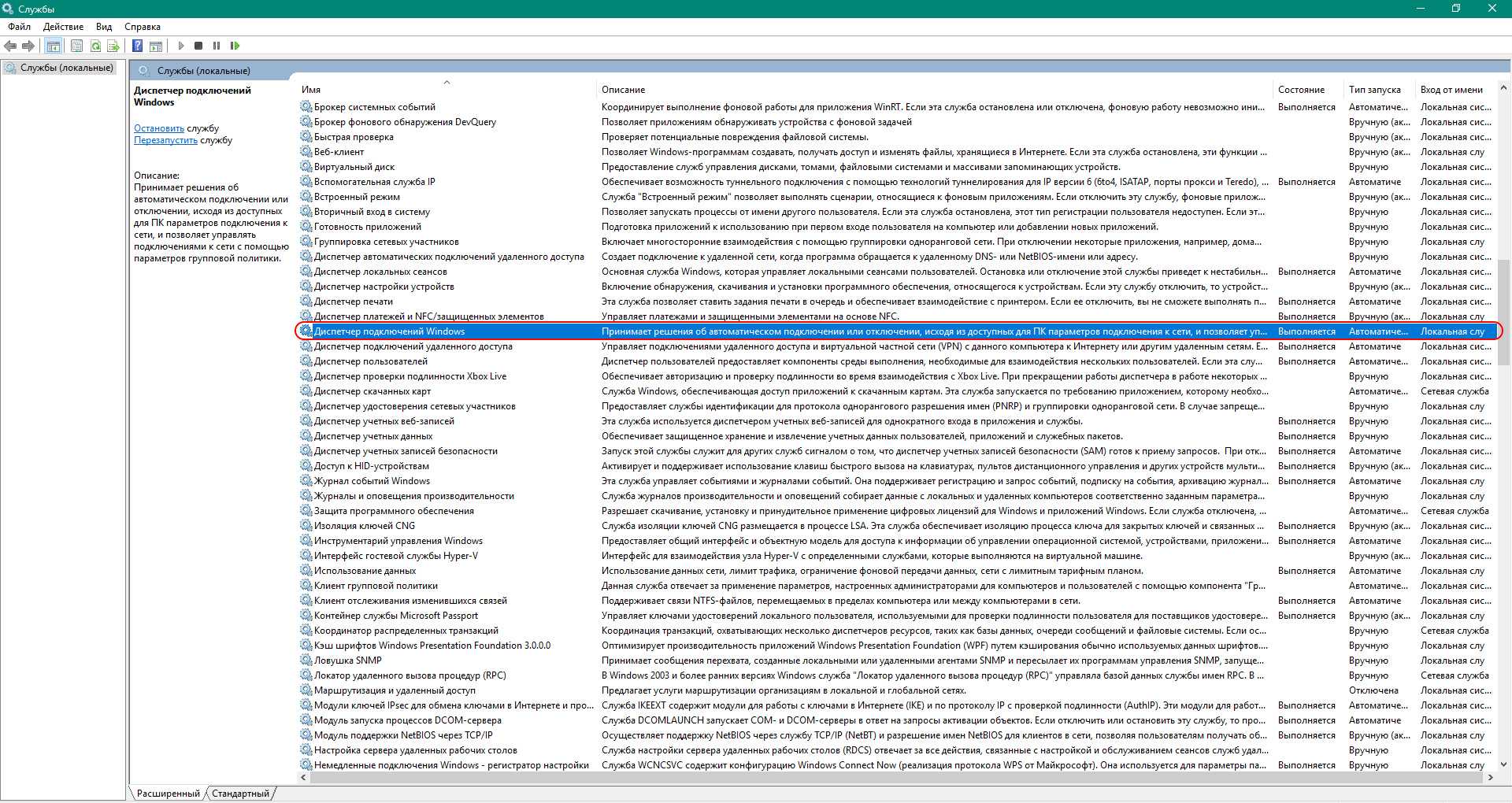Select the Диспетчер скачанных карт service
Viewport: 1512px width, 803px height.
point(372,391)
